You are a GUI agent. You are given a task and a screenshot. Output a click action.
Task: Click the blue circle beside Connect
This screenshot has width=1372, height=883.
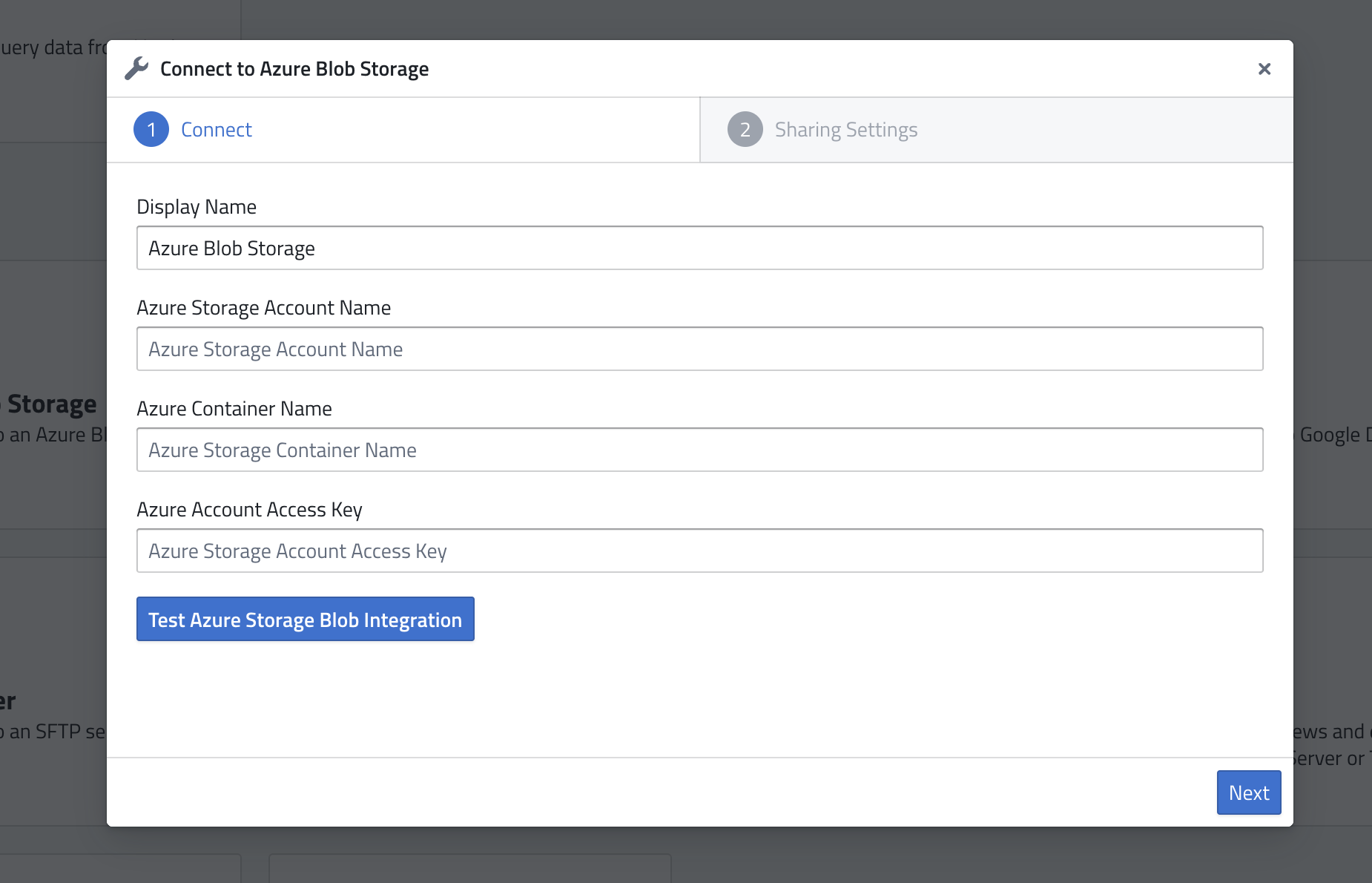(x=151, y=129)
